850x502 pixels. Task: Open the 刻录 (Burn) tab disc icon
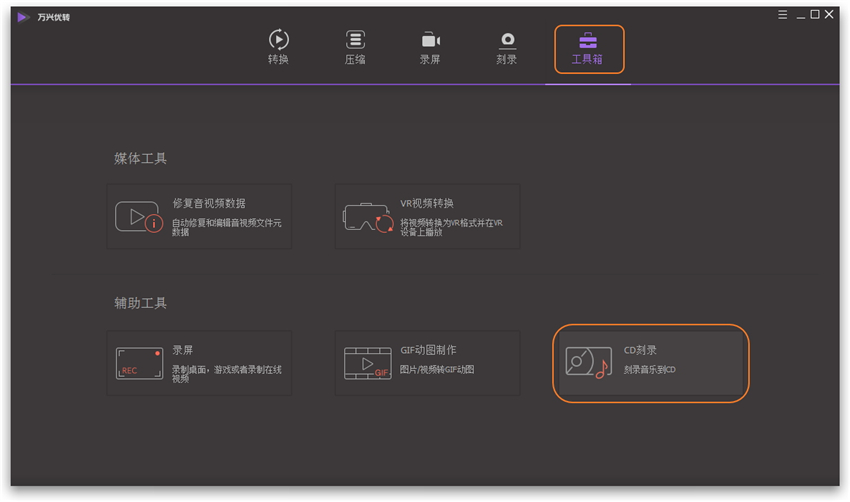(507, 40)
